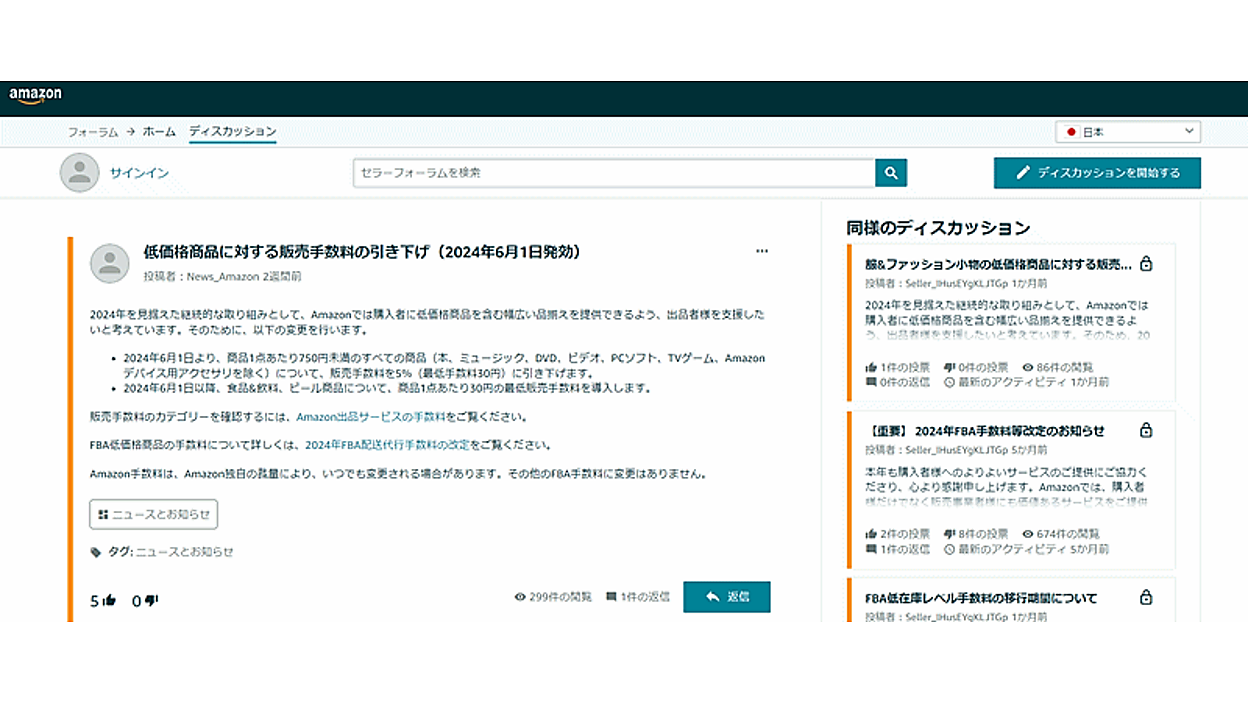
Task: Click the sign-in avatar icon
Action: 79,173
